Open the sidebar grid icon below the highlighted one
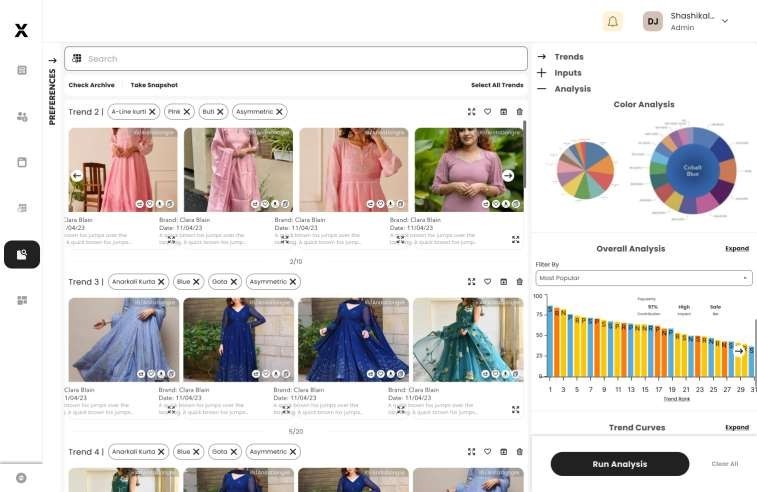 pos(22,300)
